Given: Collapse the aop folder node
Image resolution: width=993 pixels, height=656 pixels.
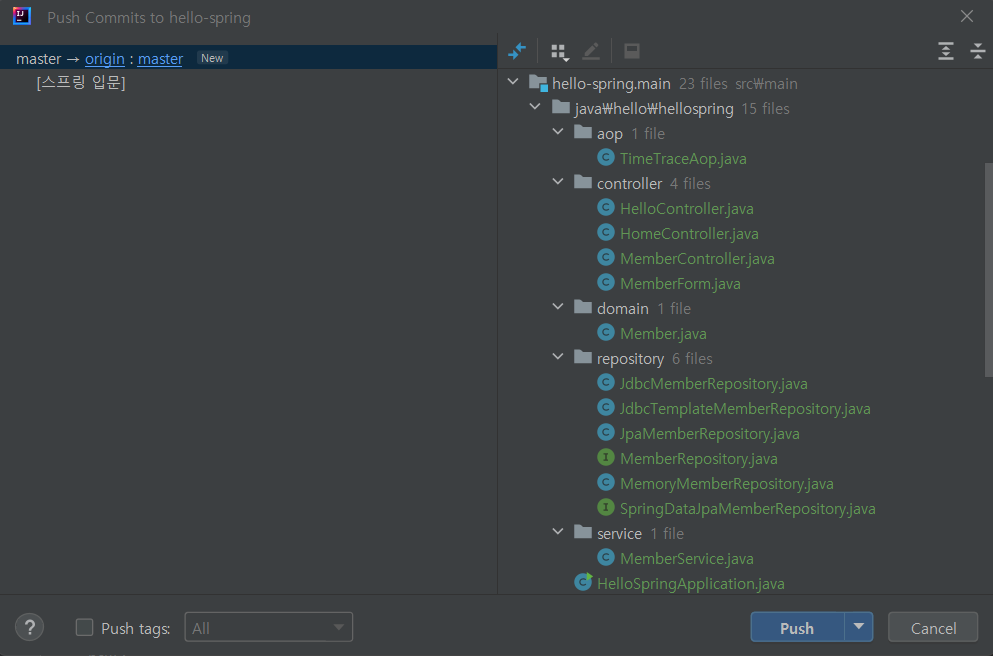Looking at the screenshot, I should click(558, 132).
